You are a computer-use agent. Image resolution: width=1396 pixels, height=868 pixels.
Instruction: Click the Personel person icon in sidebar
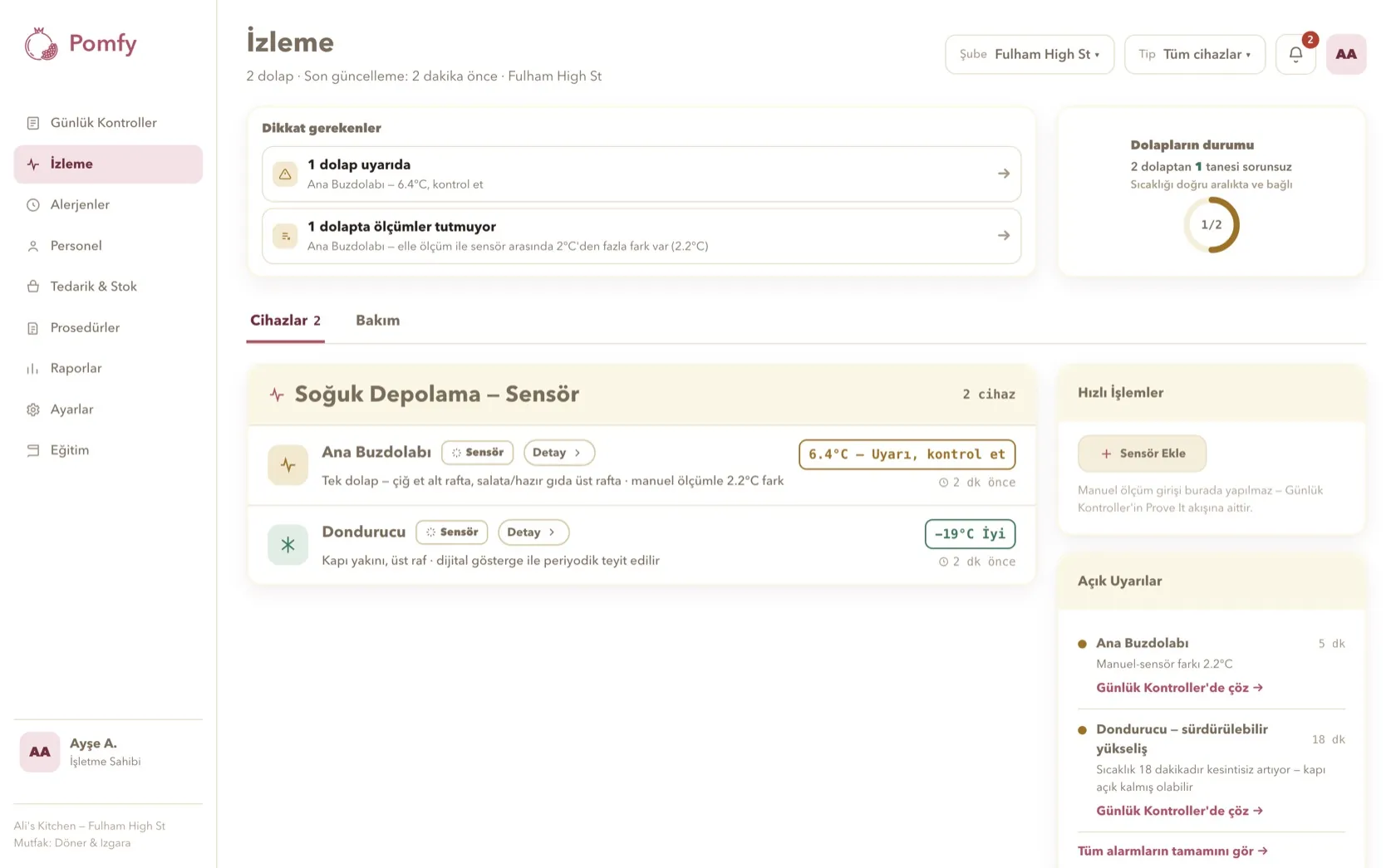click(x=33, y=246)
